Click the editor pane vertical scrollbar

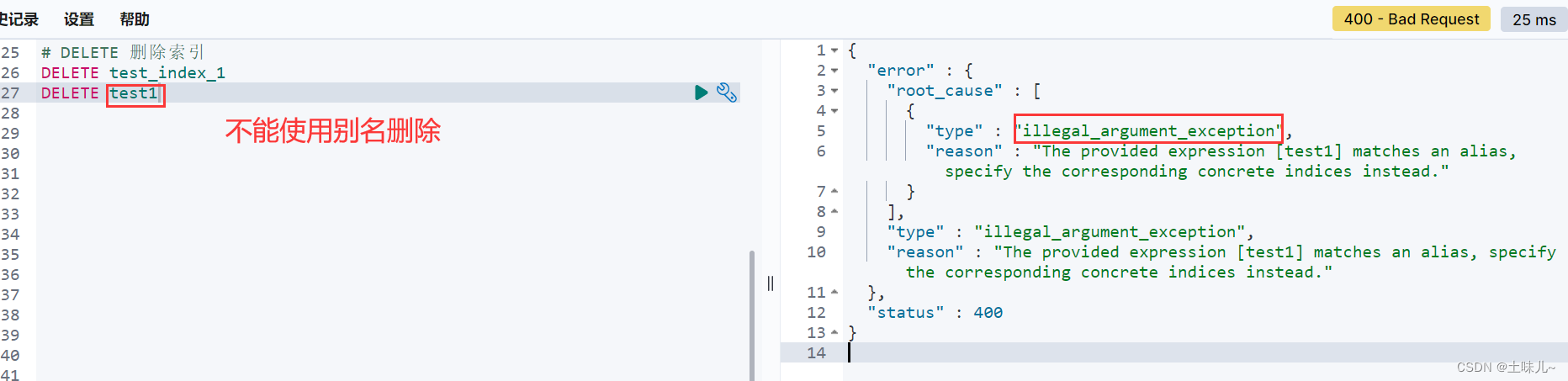[x=752, y=315]
